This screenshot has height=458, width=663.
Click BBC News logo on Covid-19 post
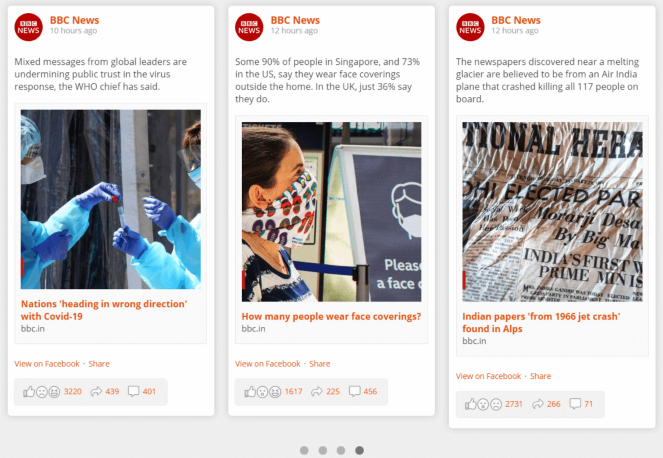pos(28,27)
